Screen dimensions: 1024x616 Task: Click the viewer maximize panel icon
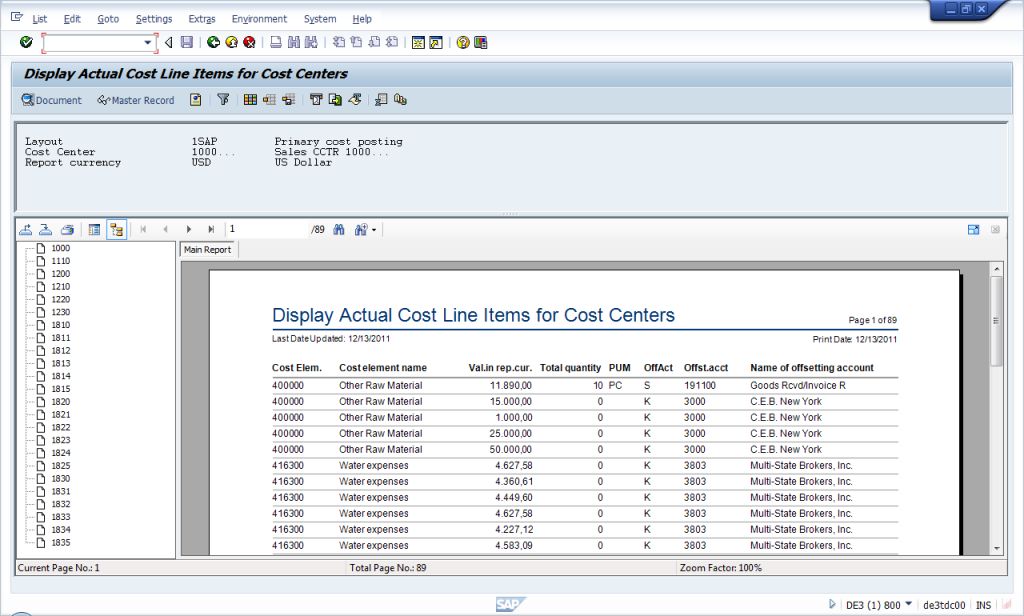click(x=974, y=229)
